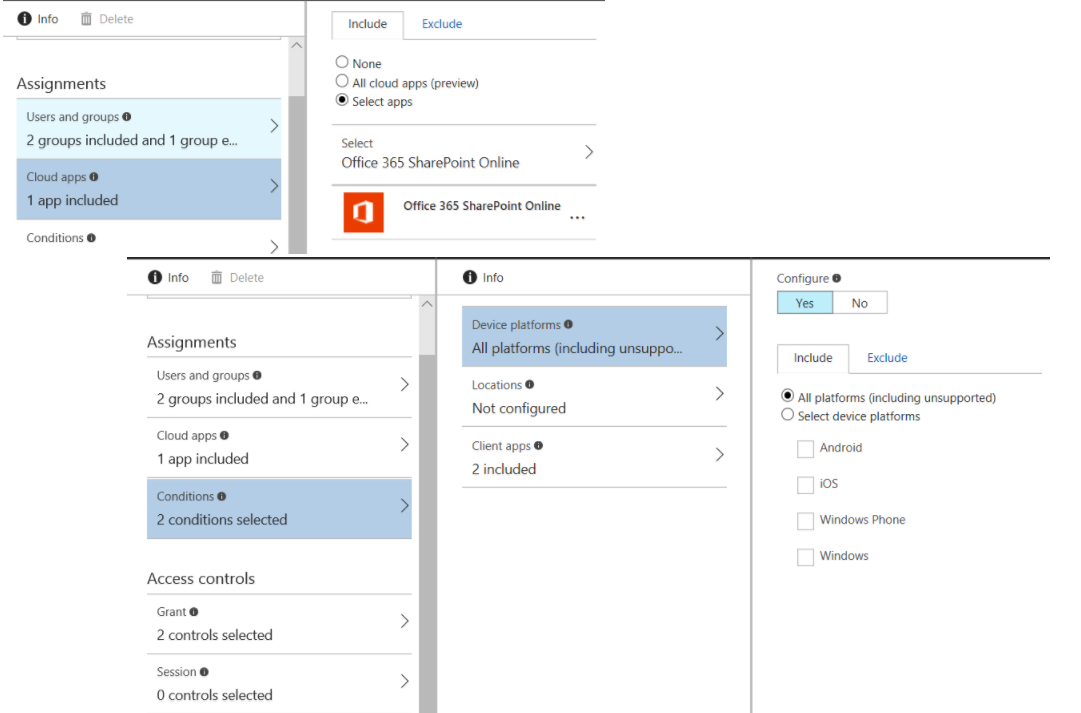This screenshot has height=713, width=1081.
Task: Click the info tooltip beside Users and groups in the lower panel
Action: click(257, 375)
